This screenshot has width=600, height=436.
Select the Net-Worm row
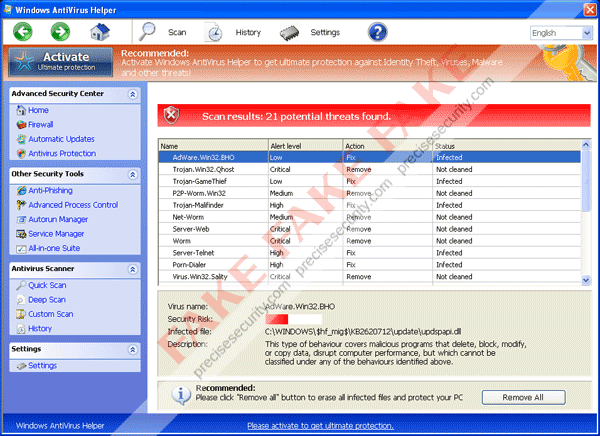[x=369, y=217]
